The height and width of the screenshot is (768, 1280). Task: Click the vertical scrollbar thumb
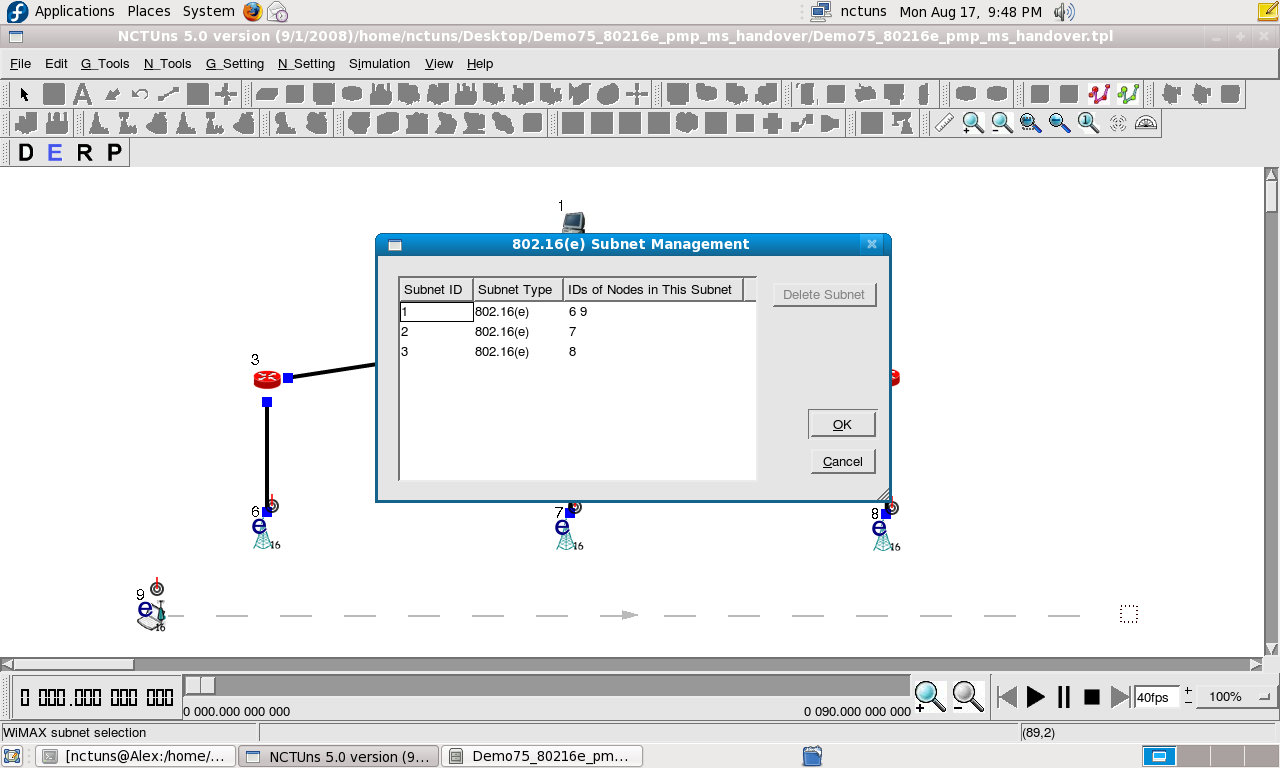pos(1271,197)
